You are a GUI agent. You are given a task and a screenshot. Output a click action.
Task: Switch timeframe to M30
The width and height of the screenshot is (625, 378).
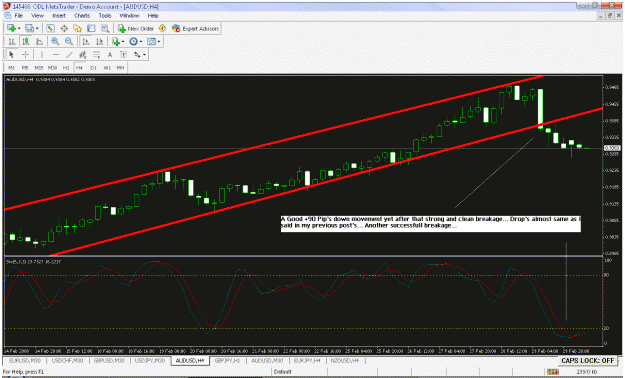tap(52, 68)
